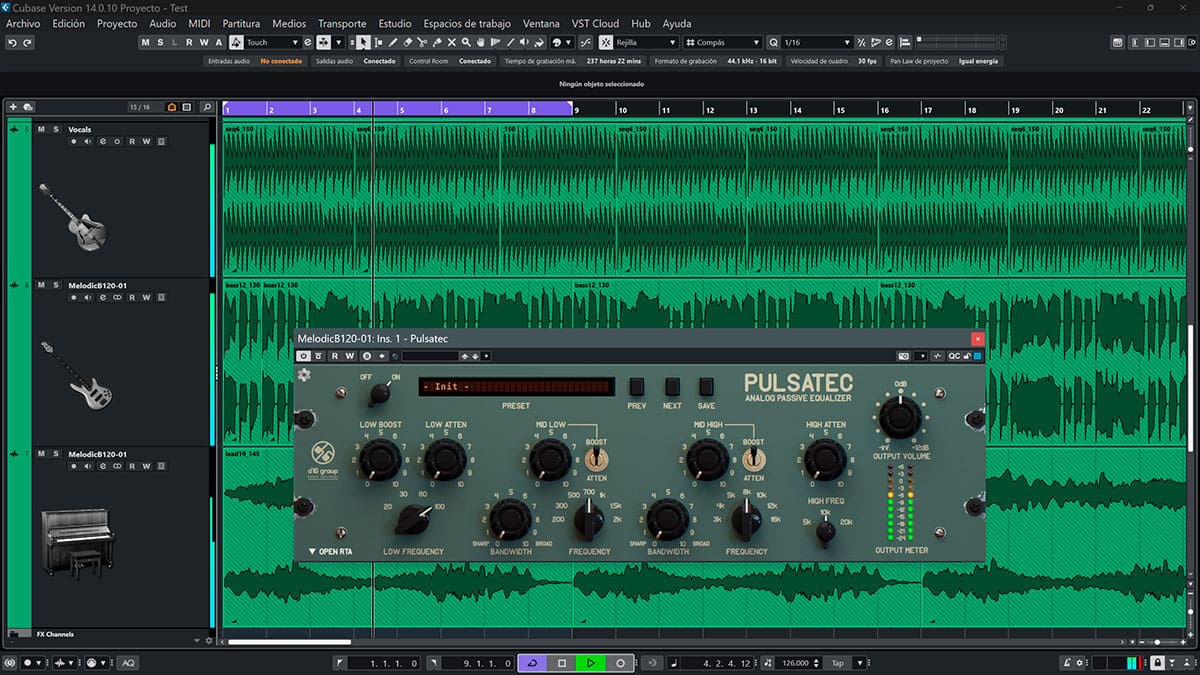Open the Ayuda menu
The image size is (1200, 675).
[677, 23]
